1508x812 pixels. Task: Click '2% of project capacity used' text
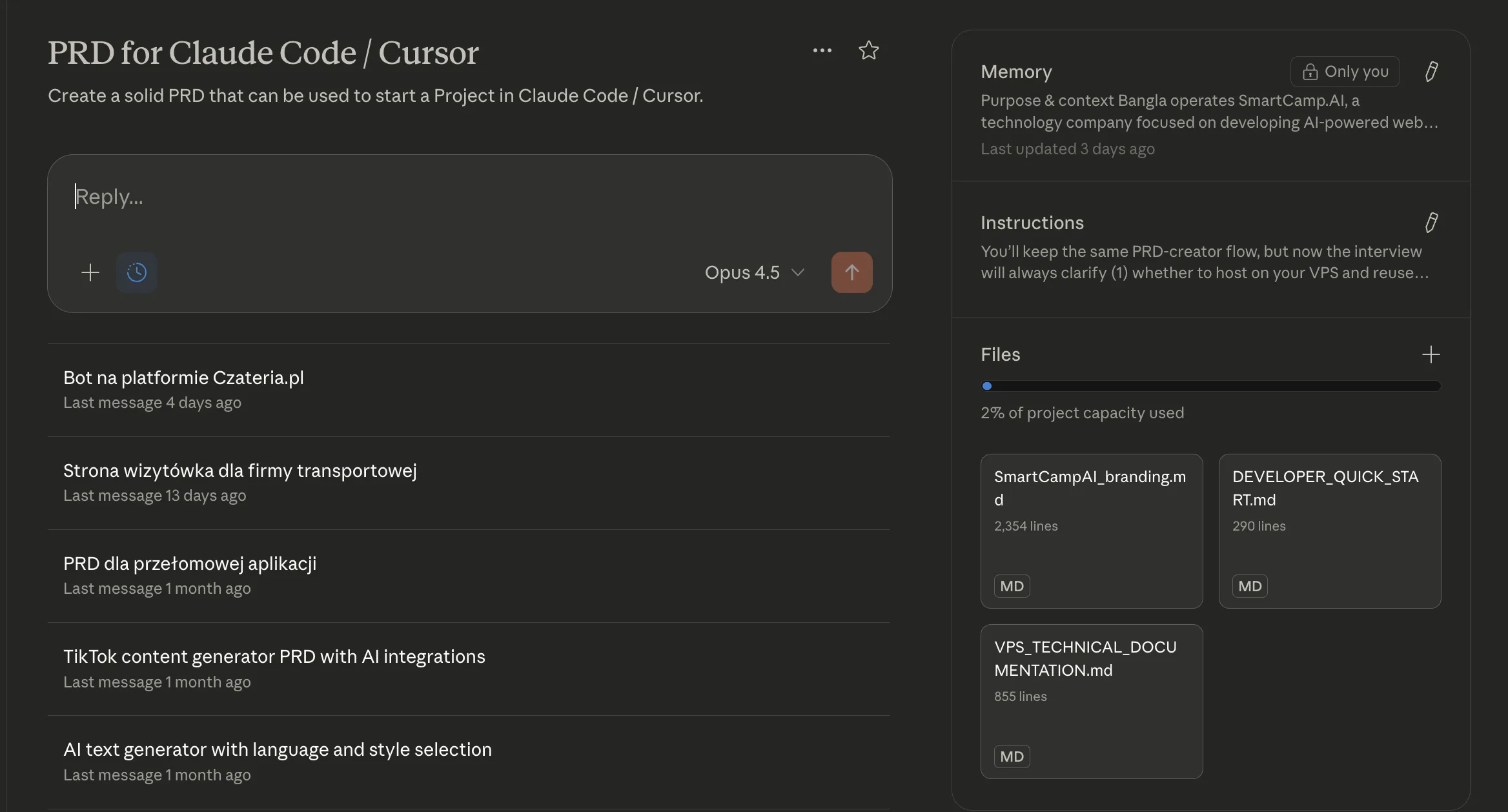(x=1083, y=412)
